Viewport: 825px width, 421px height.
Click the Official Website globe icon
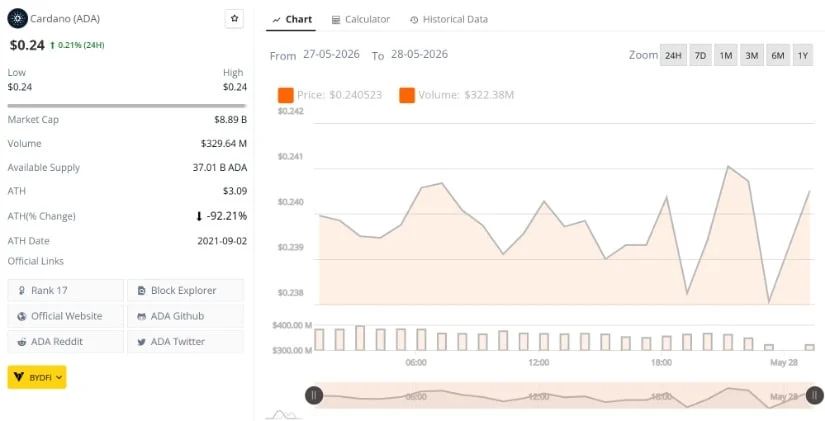pos(22,316)
